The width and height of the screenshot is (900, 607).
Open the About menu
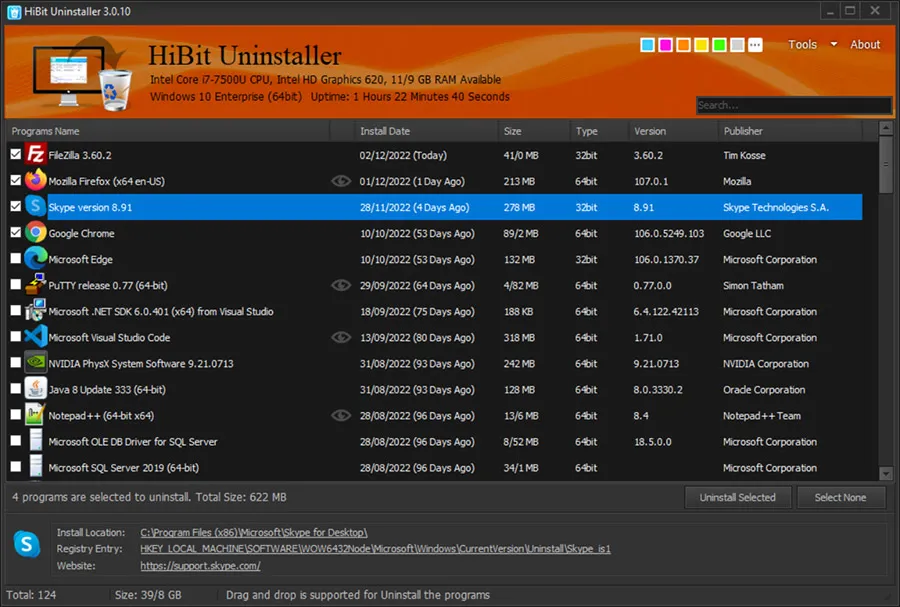(865, 44)
